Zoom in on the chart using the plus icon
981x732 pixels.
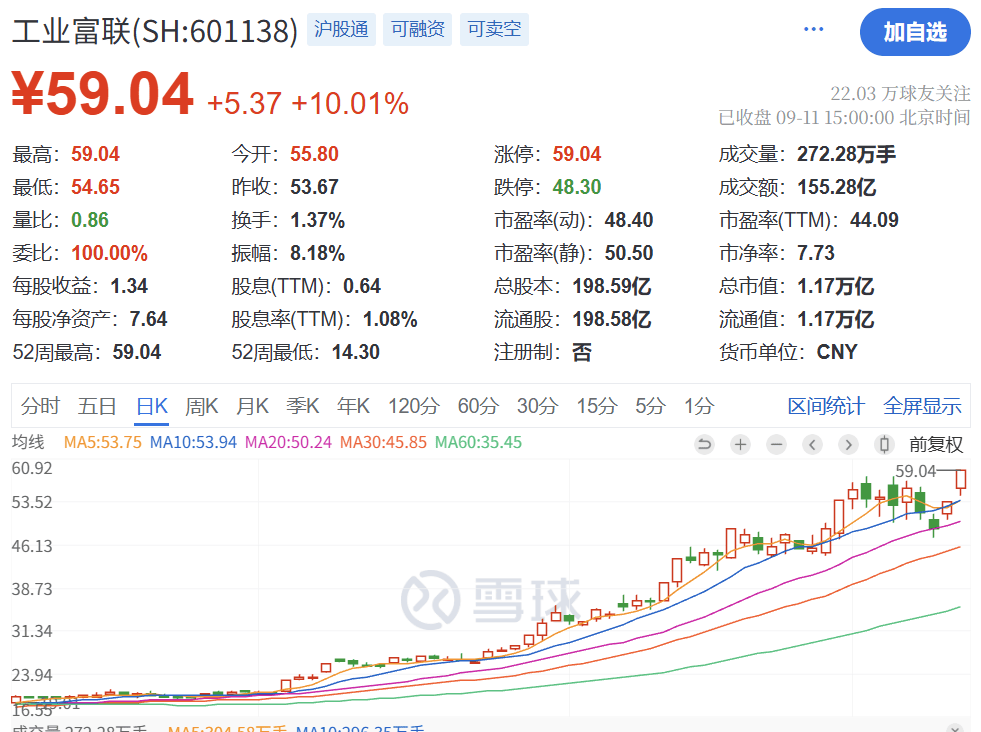(740, 443)
